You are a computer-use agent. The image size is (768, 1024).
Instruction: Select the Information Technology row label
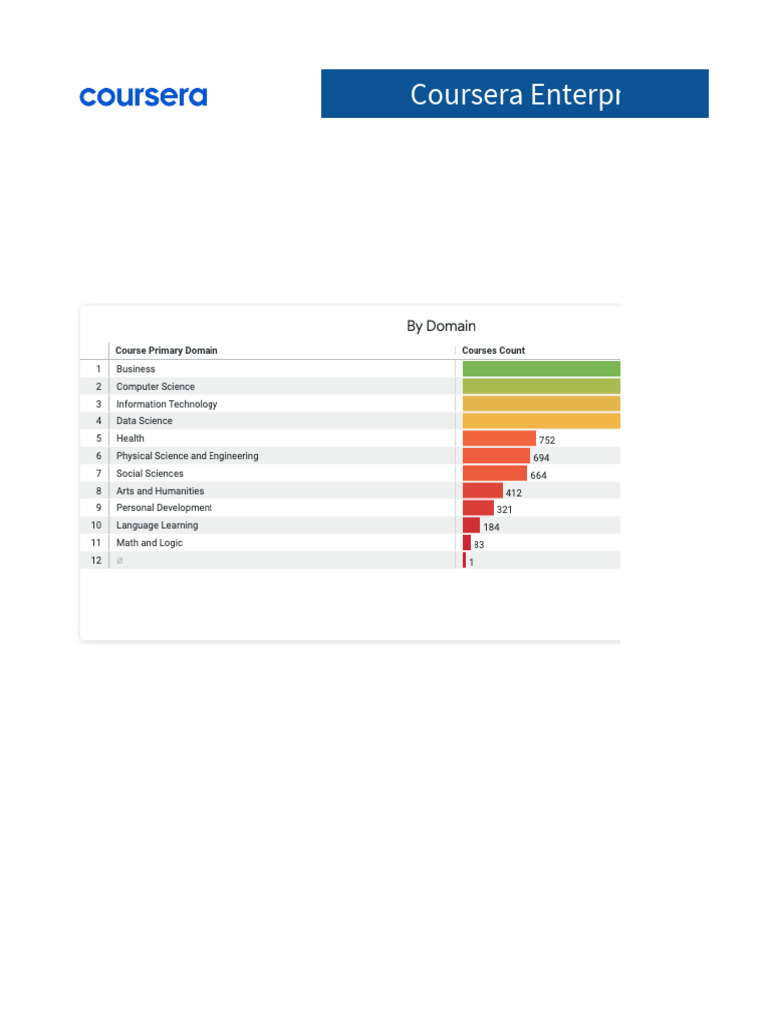[166, 404]
